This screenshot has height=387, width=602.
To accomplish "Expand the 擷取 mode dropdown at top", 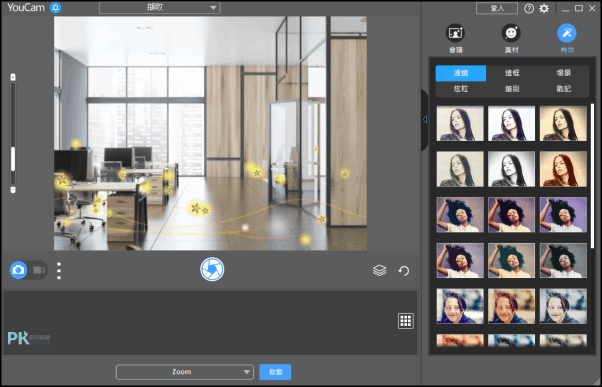I will click(x=160, y=8).
